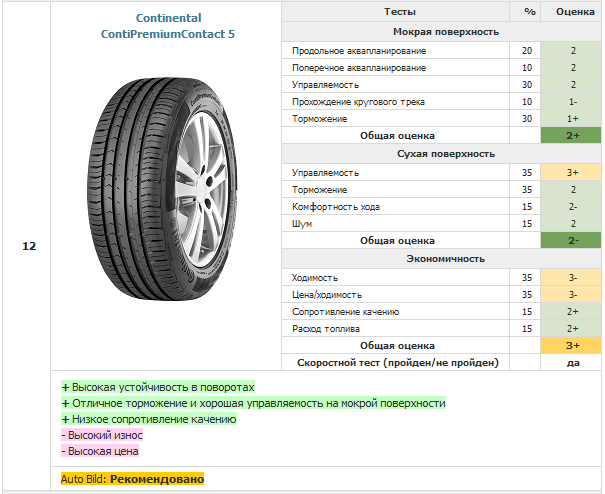Screen dimensions: 605x494
Task: Click the Auto Bild: Рекомендовано verdict label
Action: [x=132, y=479]
